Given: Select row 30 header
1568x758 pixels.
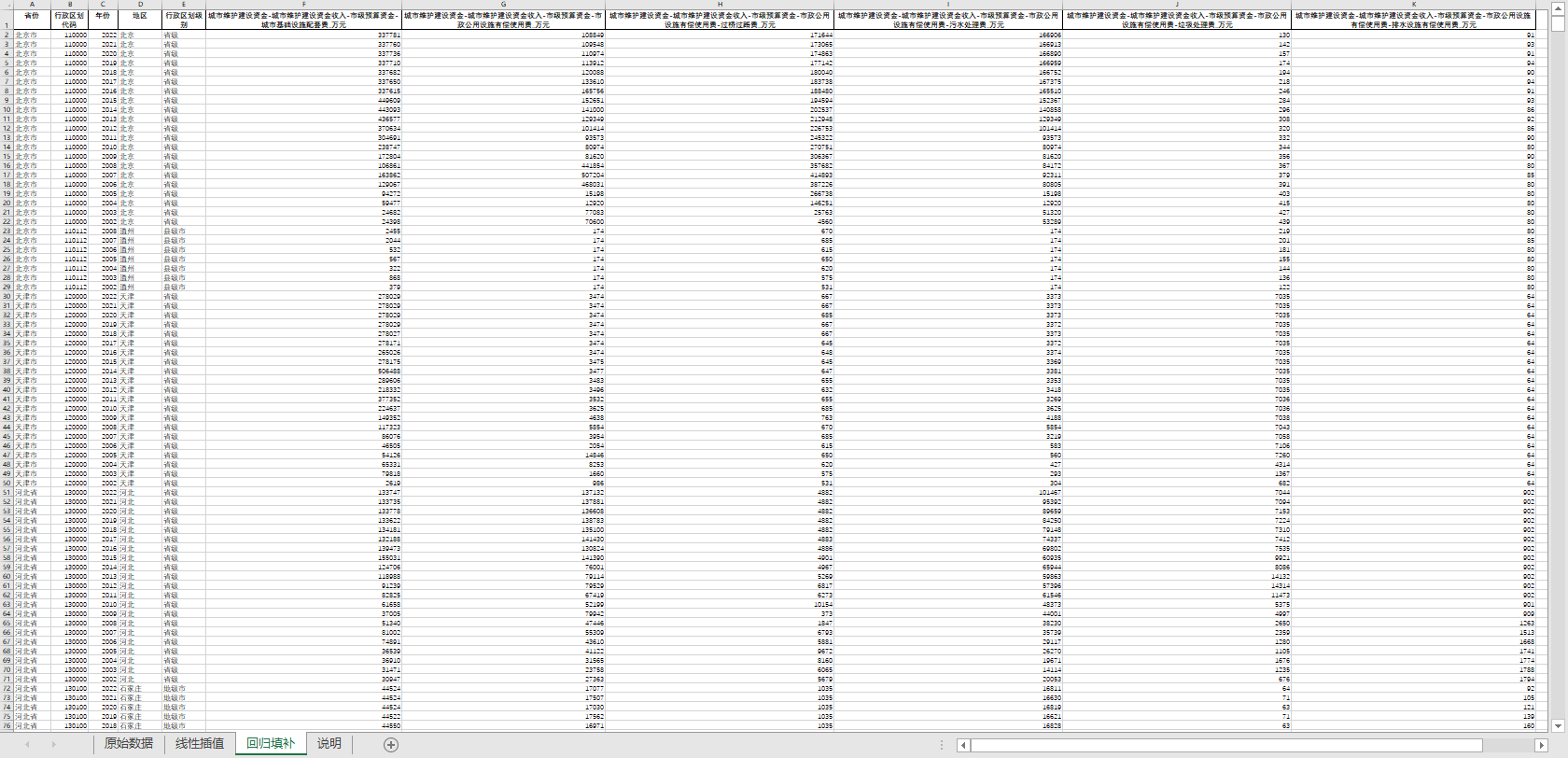Looking at the screenshot, I should pyautogui.click(x=7, y=296).
